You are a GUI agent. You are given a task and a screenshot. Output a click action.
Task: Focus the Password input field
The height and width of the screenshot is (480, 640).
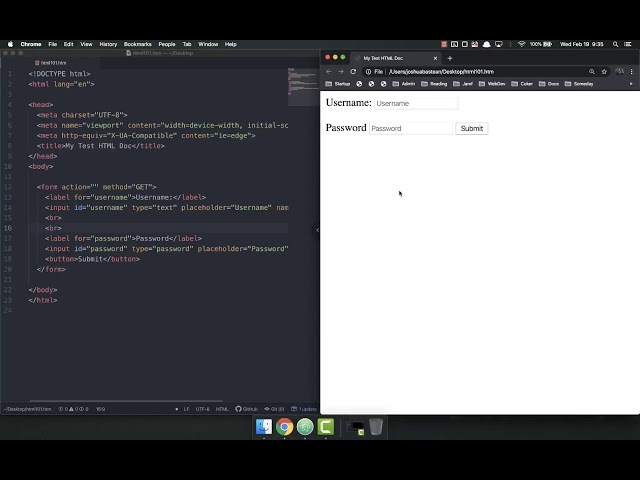411,128
